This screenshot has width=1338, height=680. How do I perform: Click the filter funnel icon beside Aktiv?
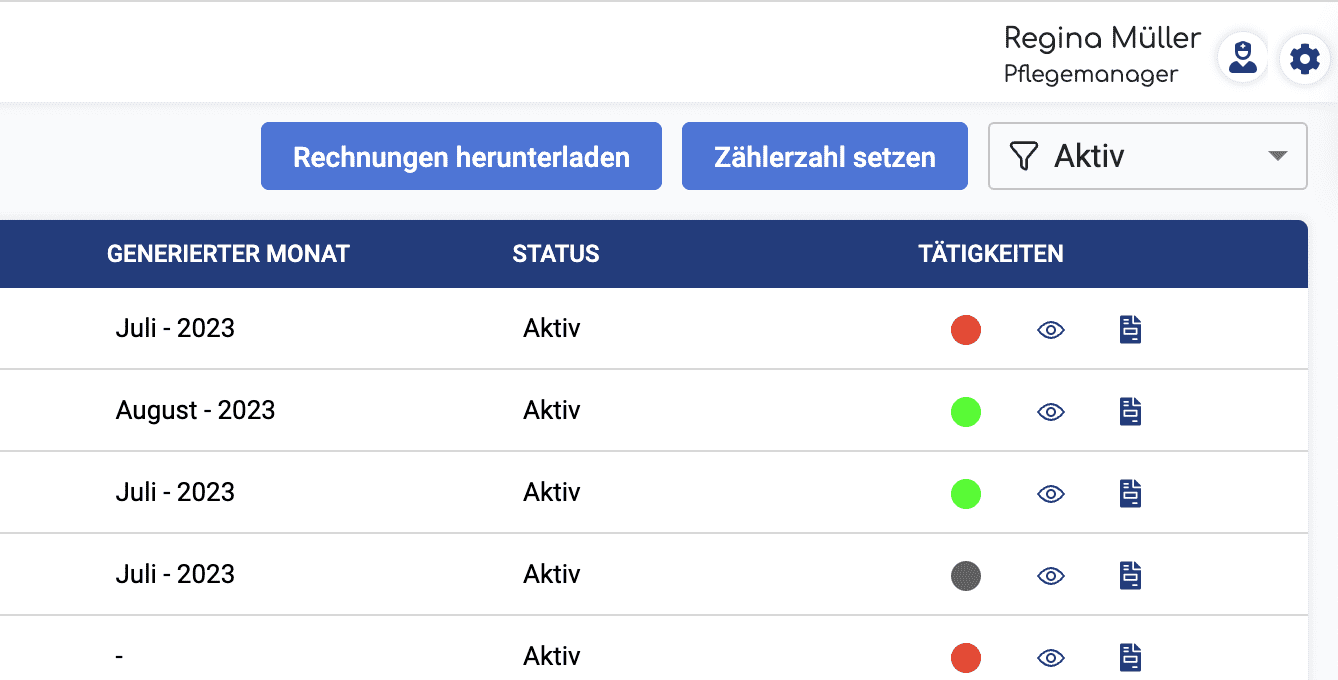(1023, 156)
